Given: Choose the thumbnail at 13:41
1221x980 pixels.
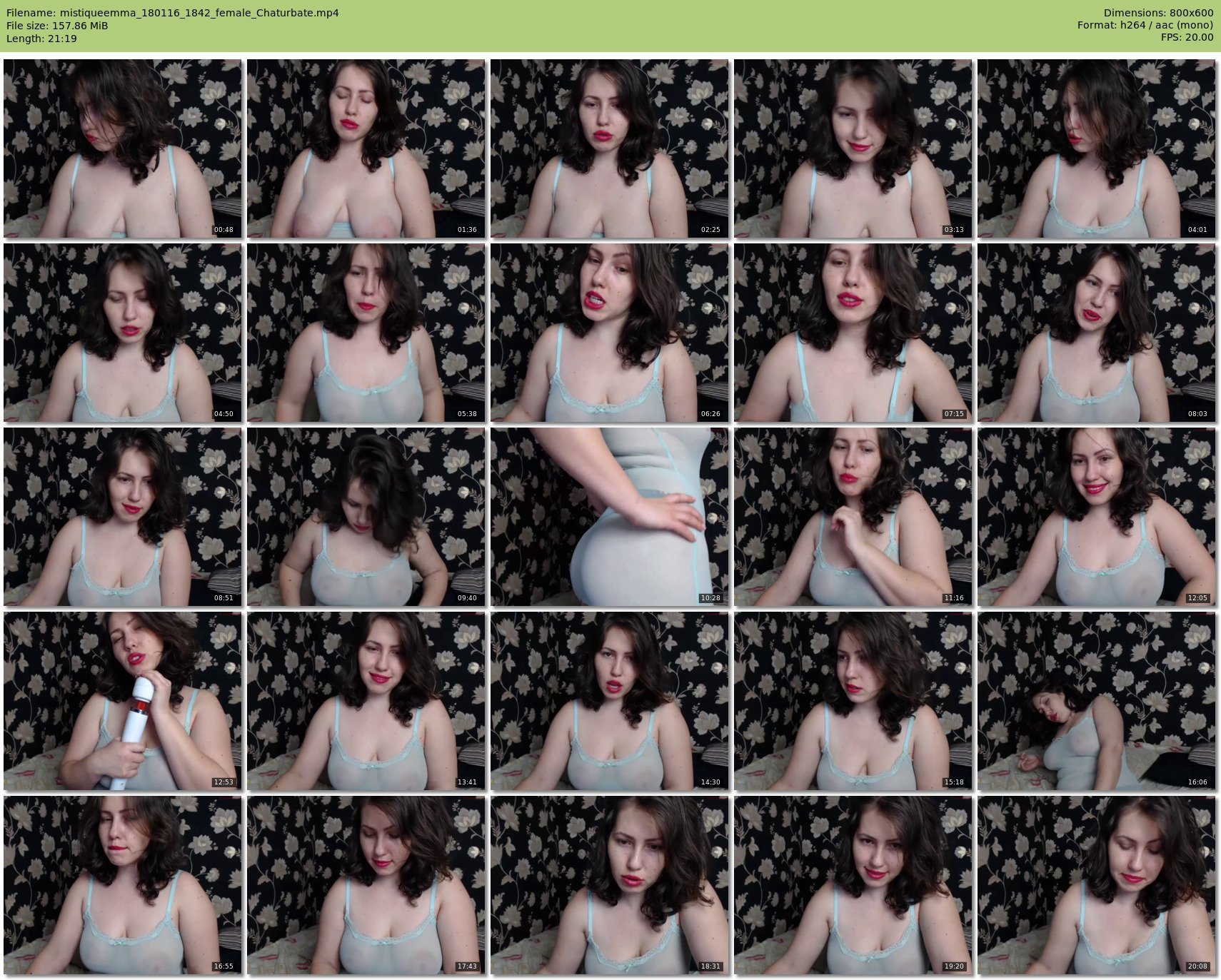Looking at the screenshot, I should (x=366, y=701).
